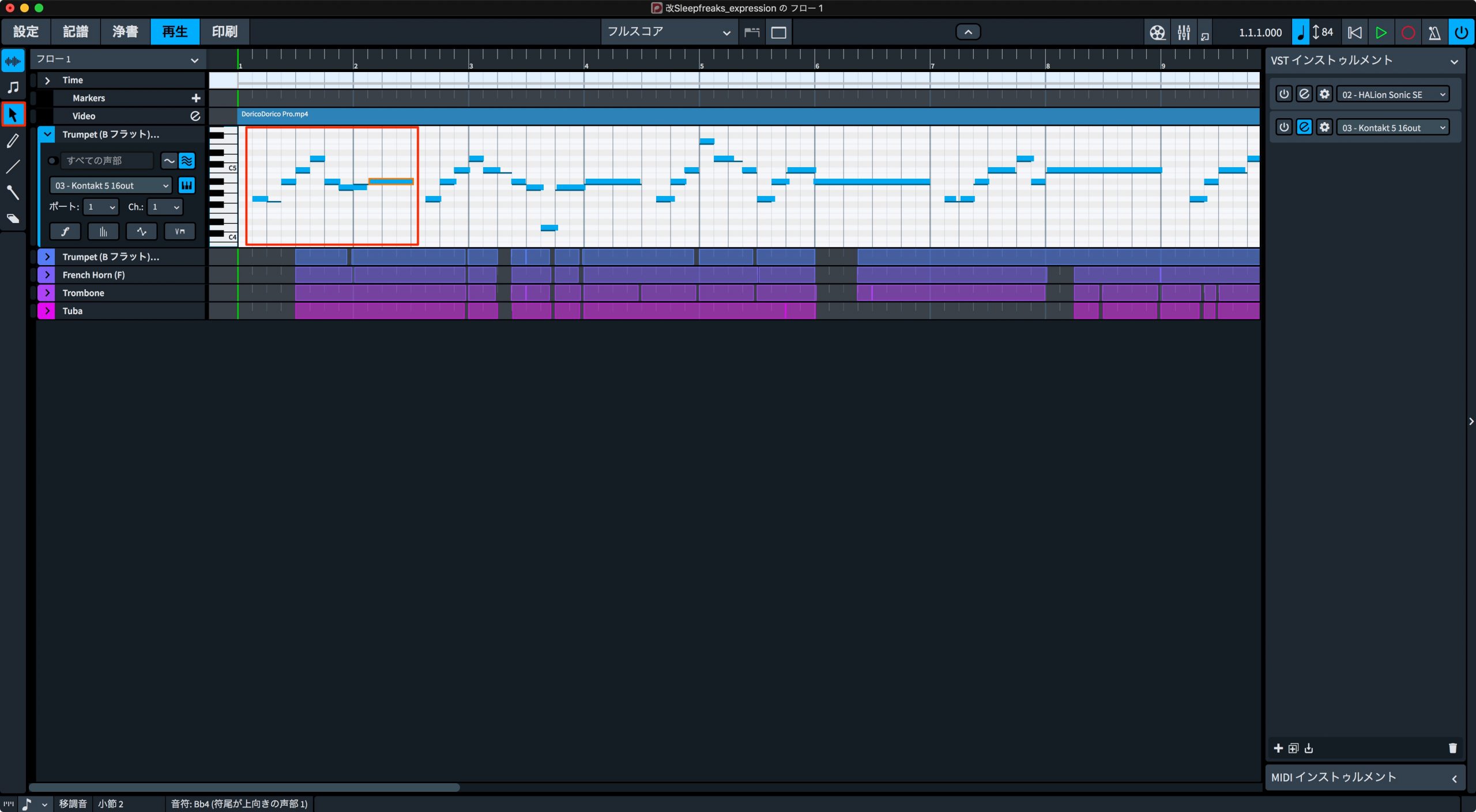
Task: Start recording with red Record button
Action: (1408, 32)
